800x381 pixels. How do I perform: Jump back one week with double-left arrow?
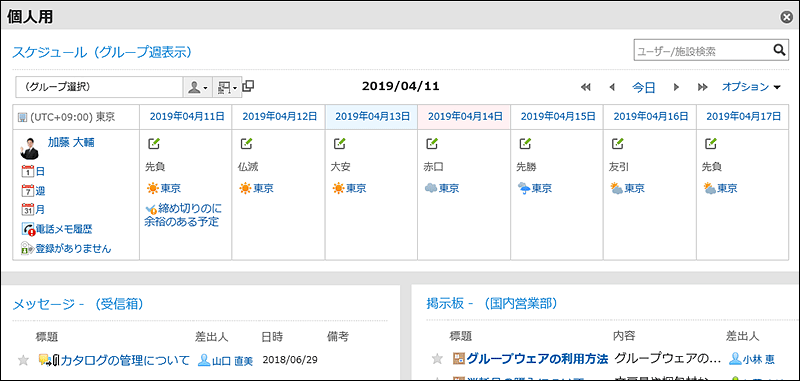(x=585, y=87)
